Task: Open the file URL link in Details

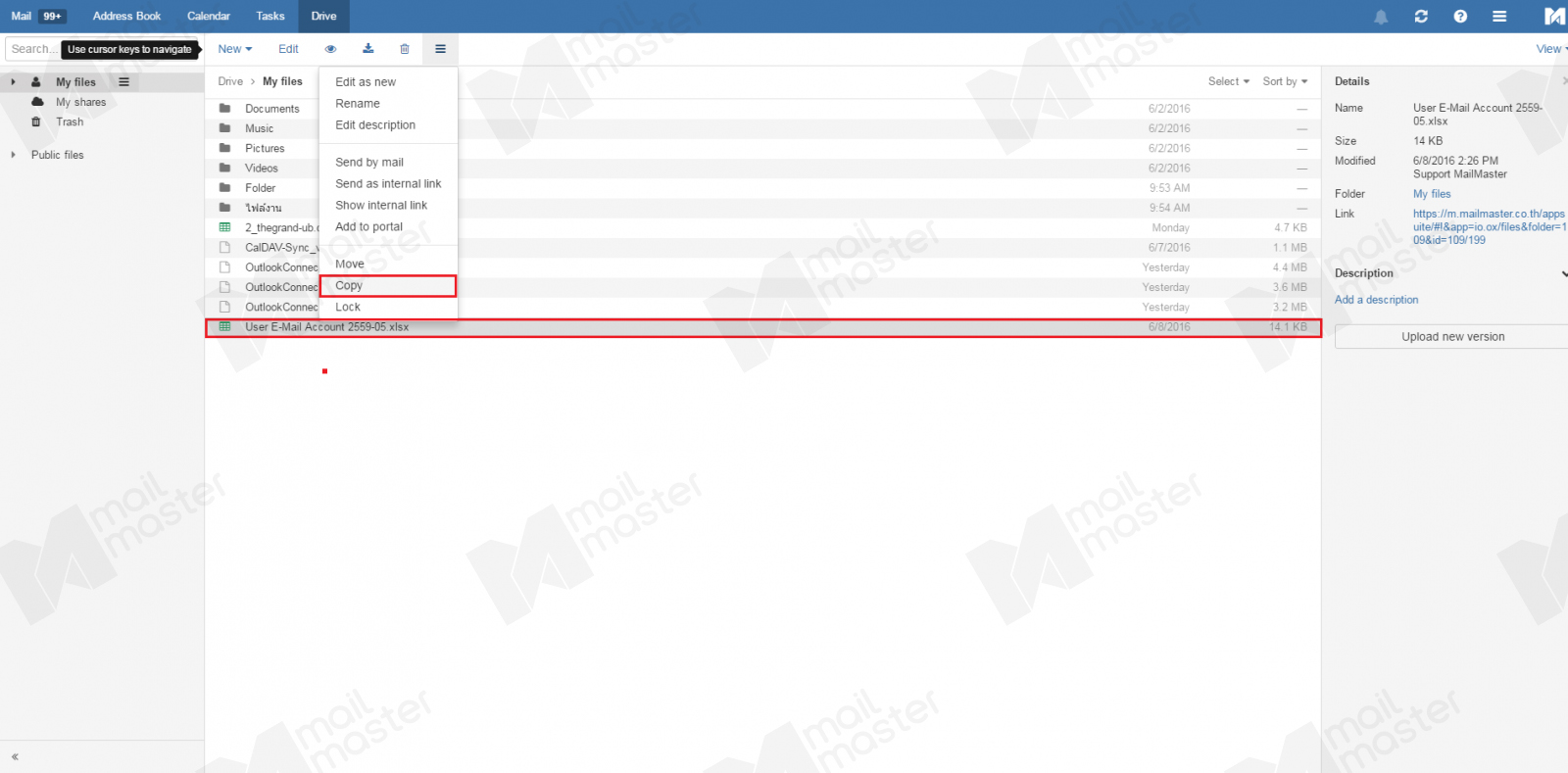Action: click(x=1490, y=226)
